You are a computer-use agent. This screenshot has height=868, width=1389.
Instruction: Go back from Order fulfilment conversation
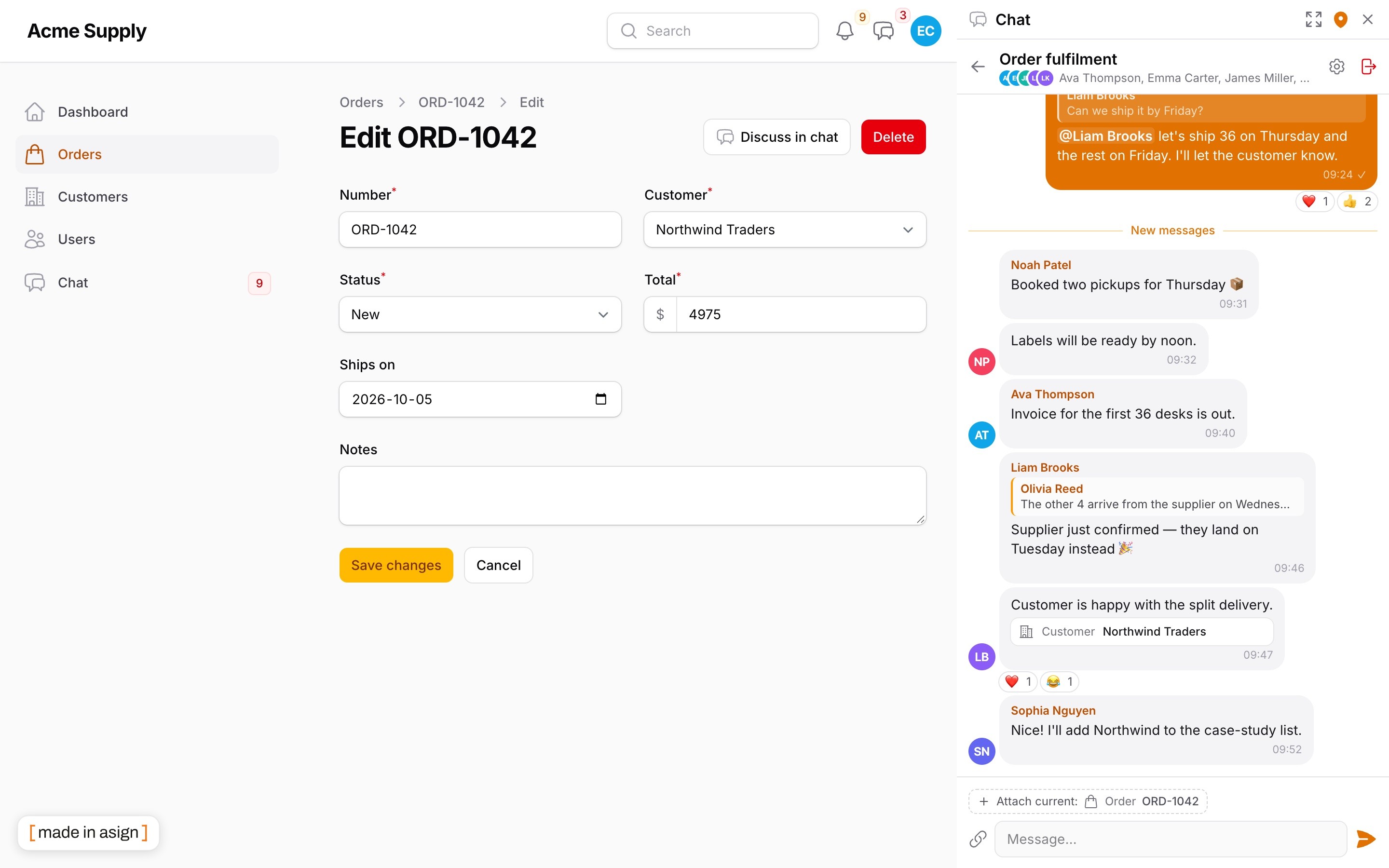pos(978,67)
